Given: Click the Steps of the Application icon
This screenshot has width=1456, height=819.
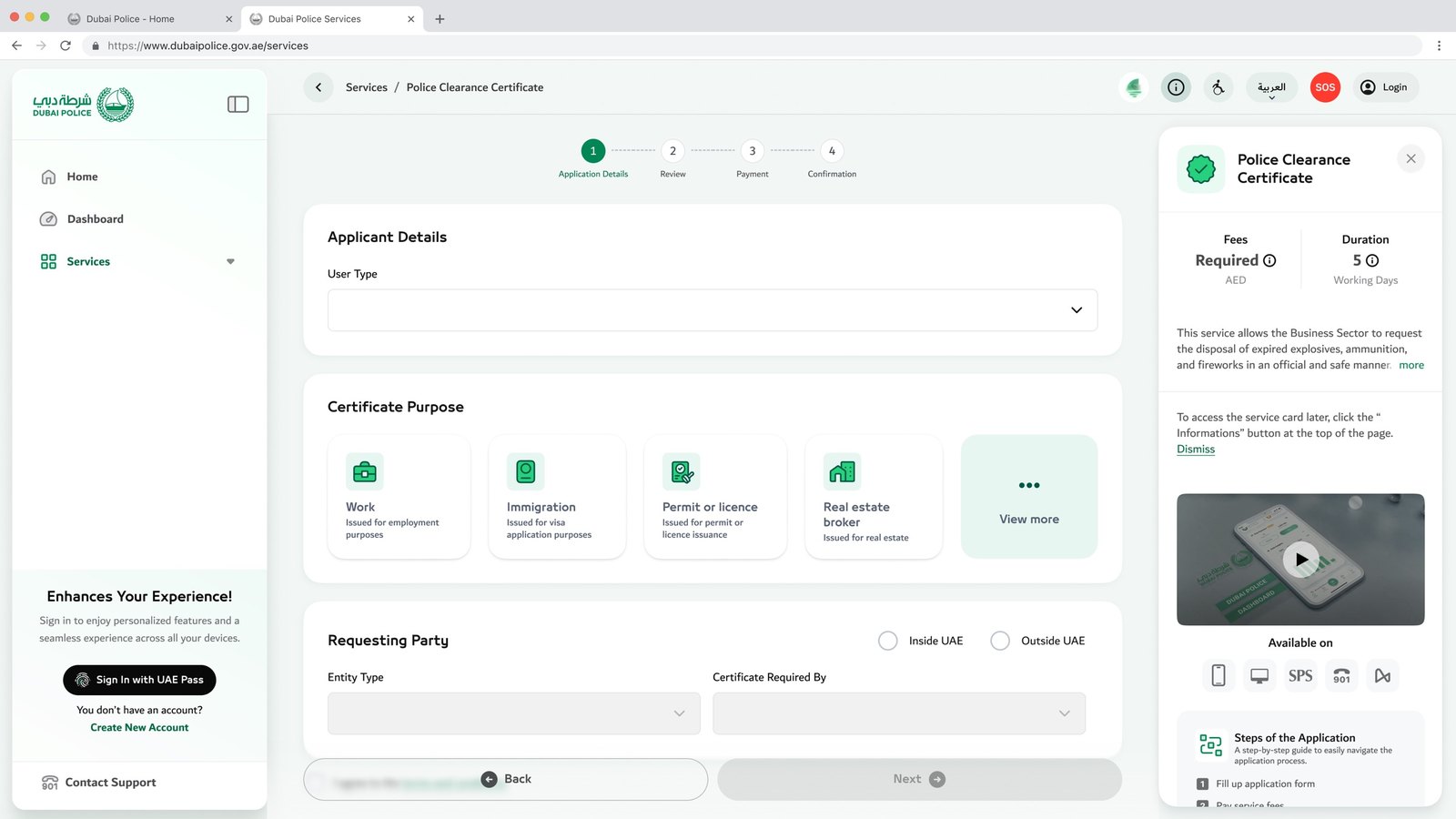Looking at the screenshot, I should (1210, 745).
